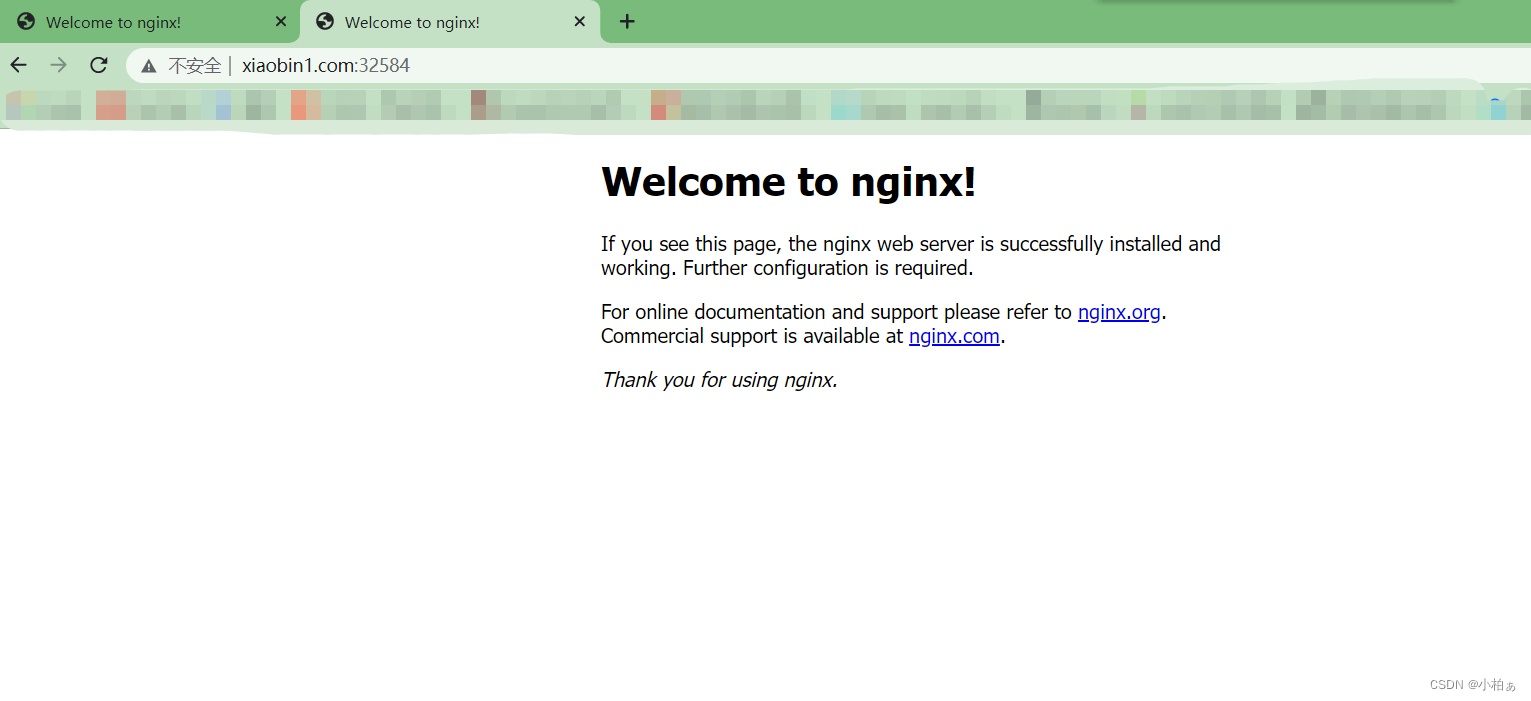This screenshot has width=1531, height=701.
Task: Click the port number 32584 in URL
Action: point(388,66)
